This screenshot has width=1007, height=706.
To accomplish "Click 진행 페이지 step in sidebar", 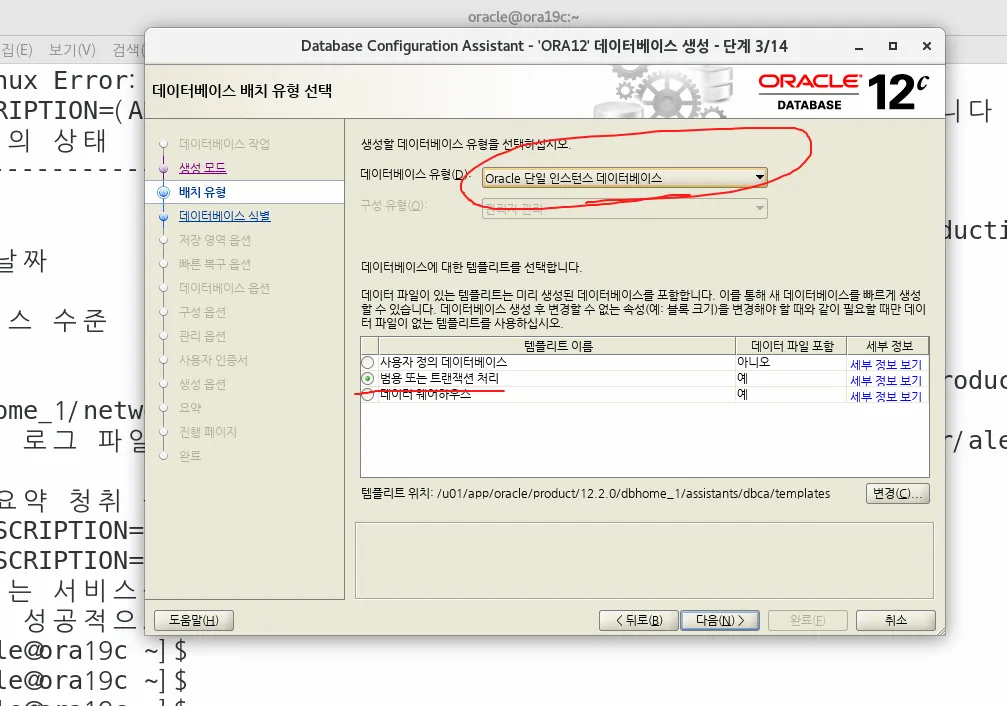I will pos(208,432).
